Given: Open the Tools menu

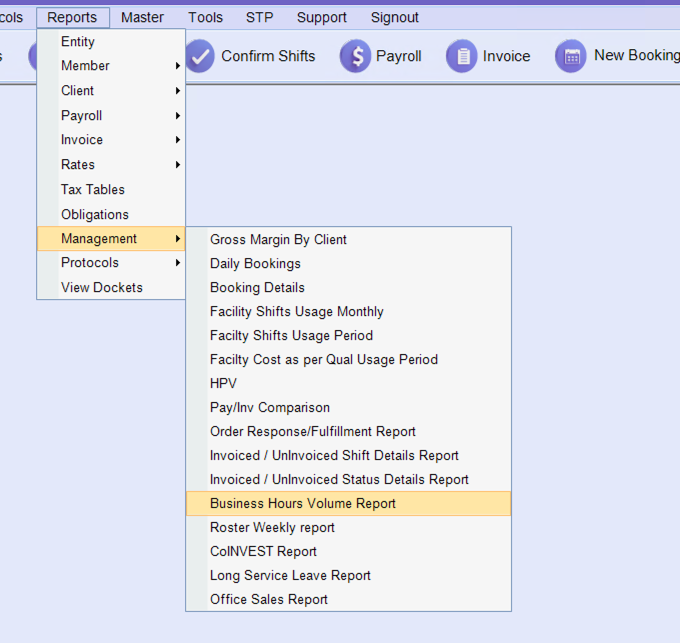Looking at the screenshot, I should tap(205, 17).
